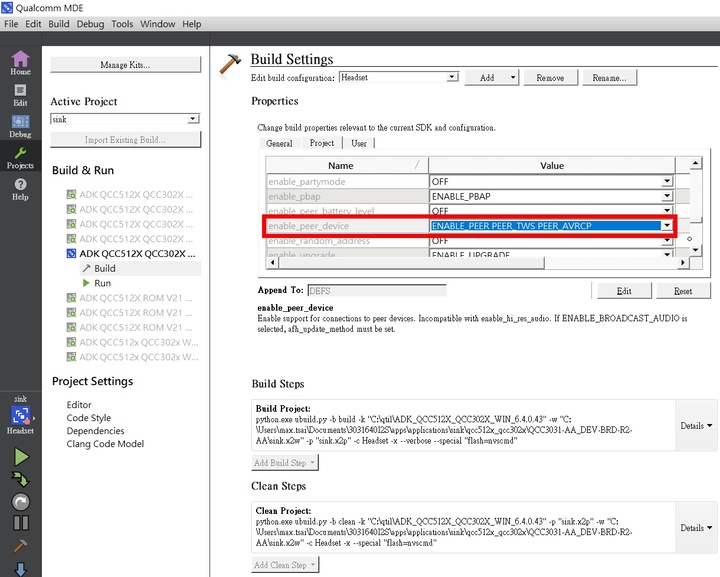Open Add Clean Step dropdown
720x577 pixels.
(x=285, y=565)
